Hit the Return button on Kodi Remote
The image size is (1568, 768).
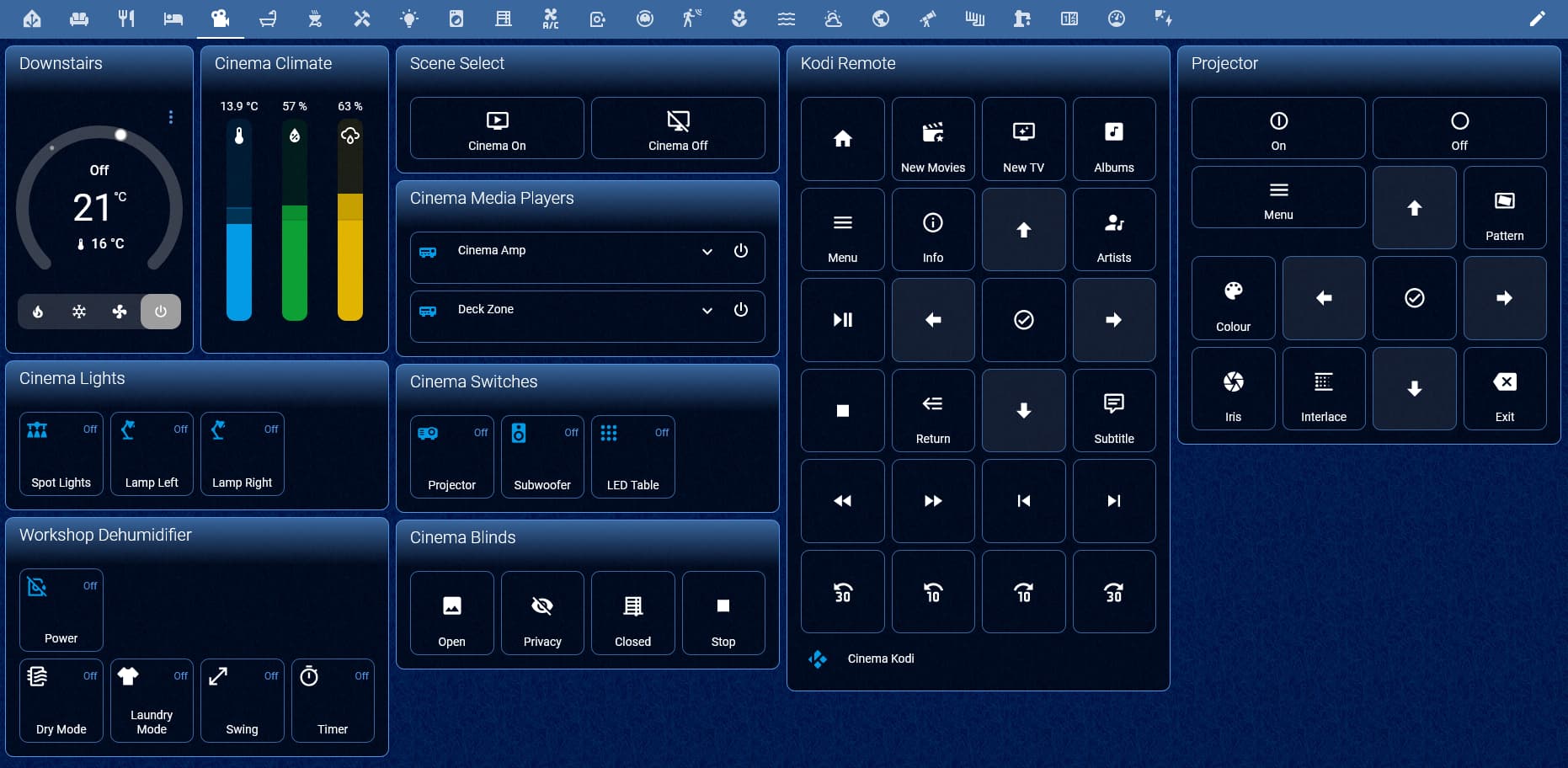(x=933, y=410)
